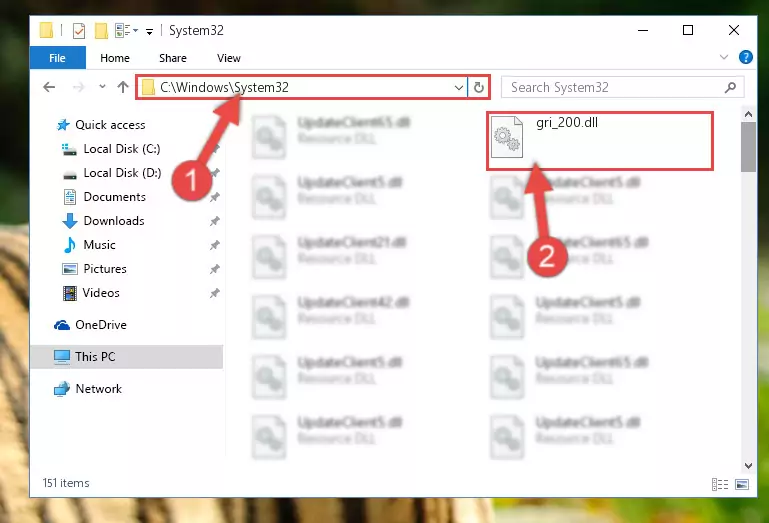Viewport: 769px width, 523px height.
Task: Minimize the System32 window
Action: click(643, 30)
